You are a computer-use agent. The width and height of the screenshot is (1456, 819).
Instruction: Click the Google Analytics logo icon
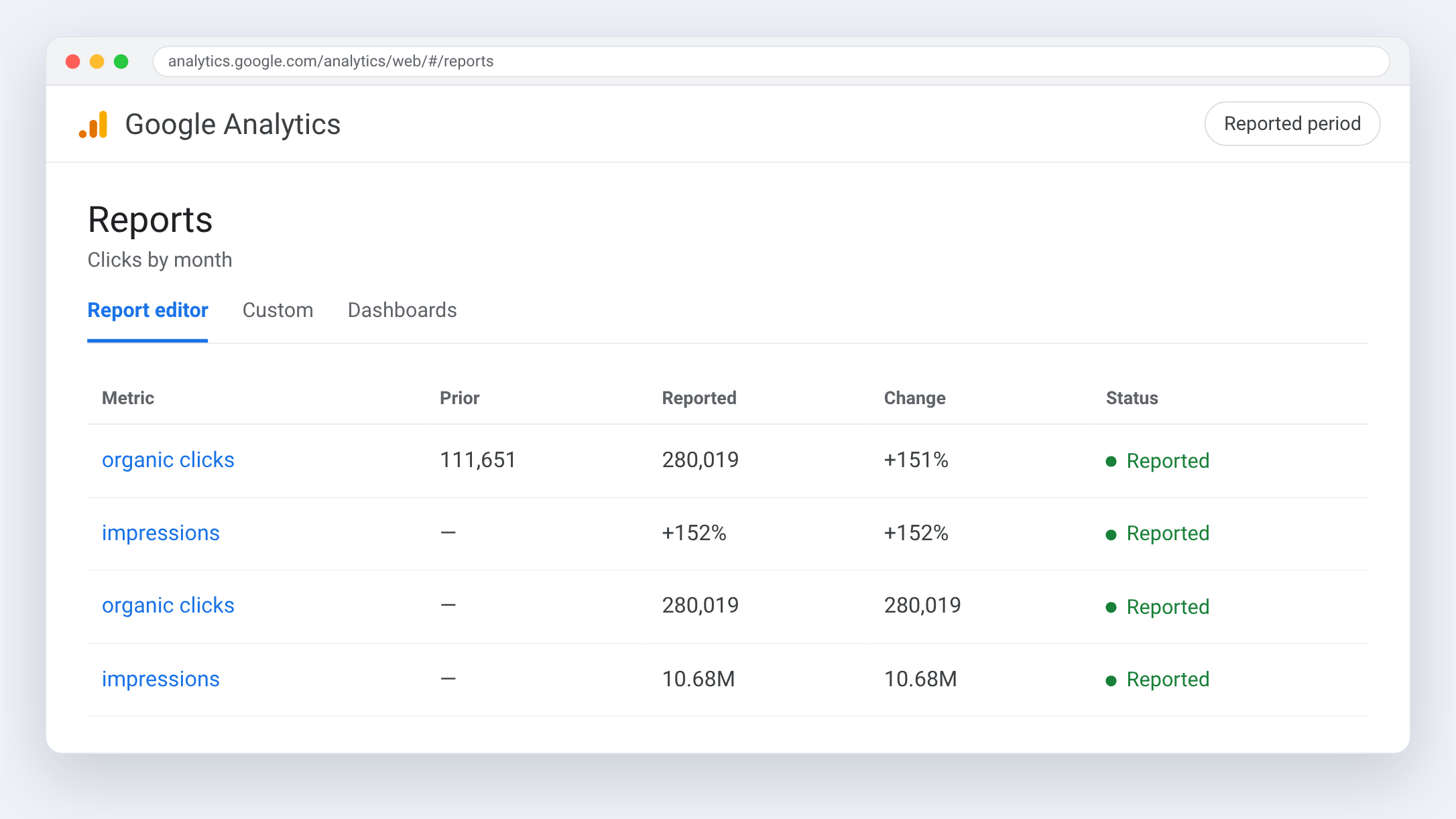[x=93, y=125]
